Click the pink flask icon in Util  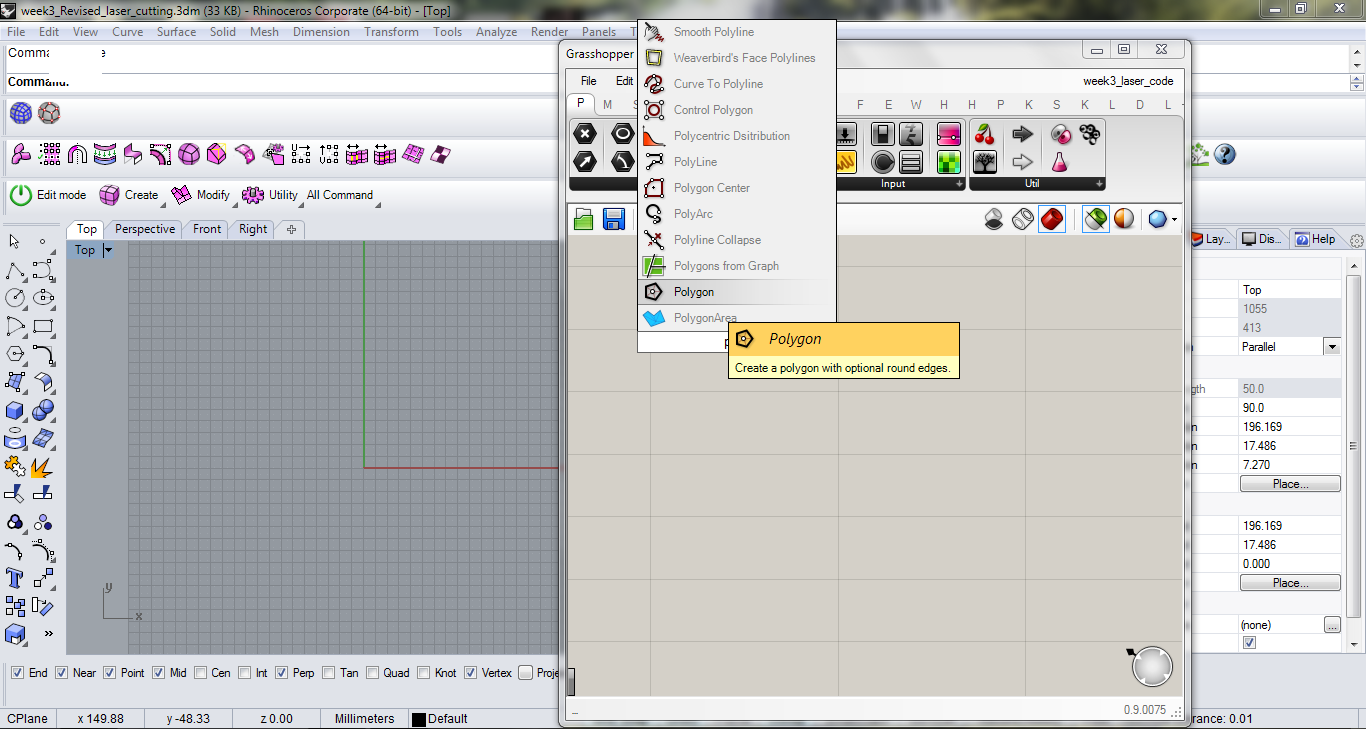[1060, 162]
